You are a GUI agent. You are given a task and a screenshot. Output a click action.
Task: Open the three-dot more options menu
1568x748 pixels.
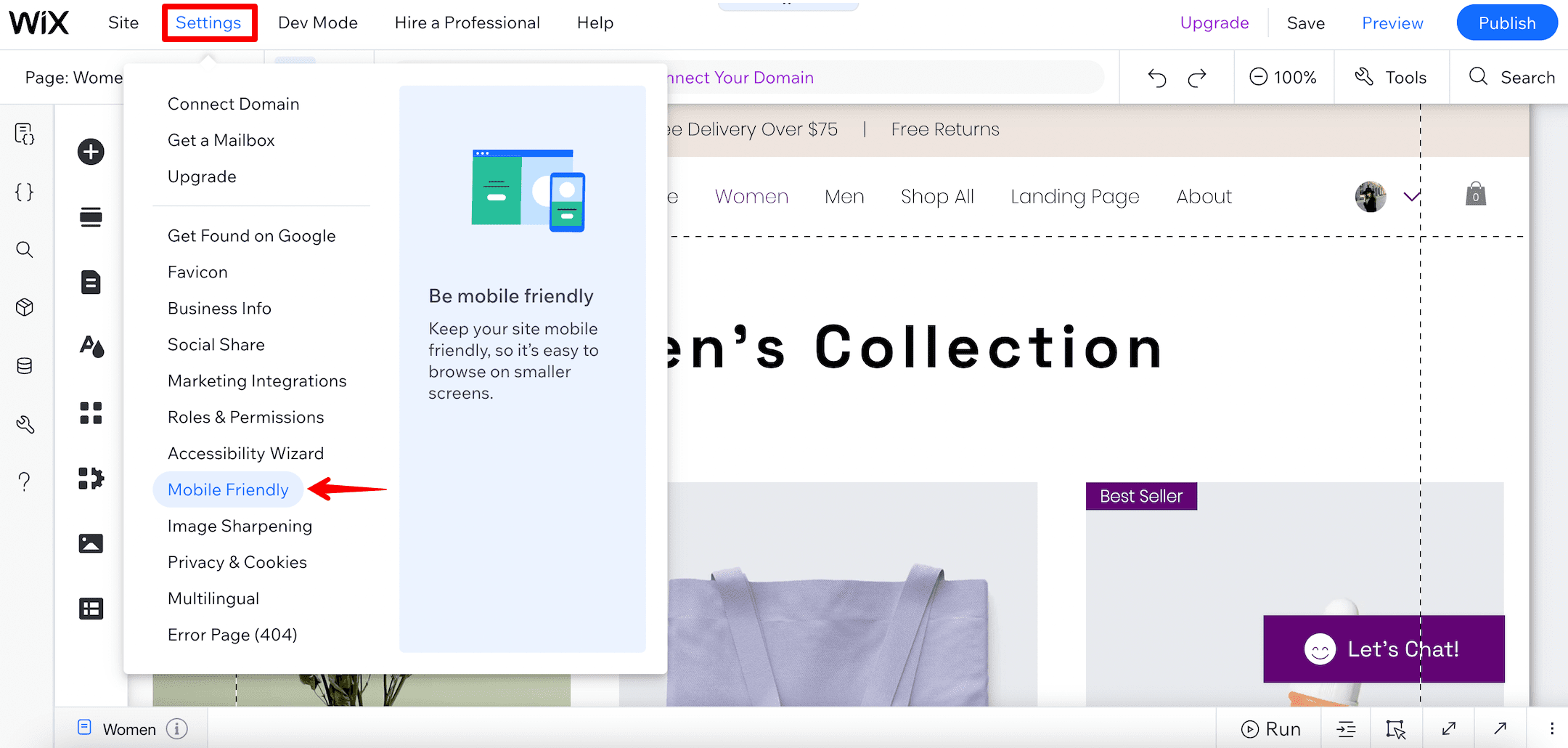point(1552,728)
